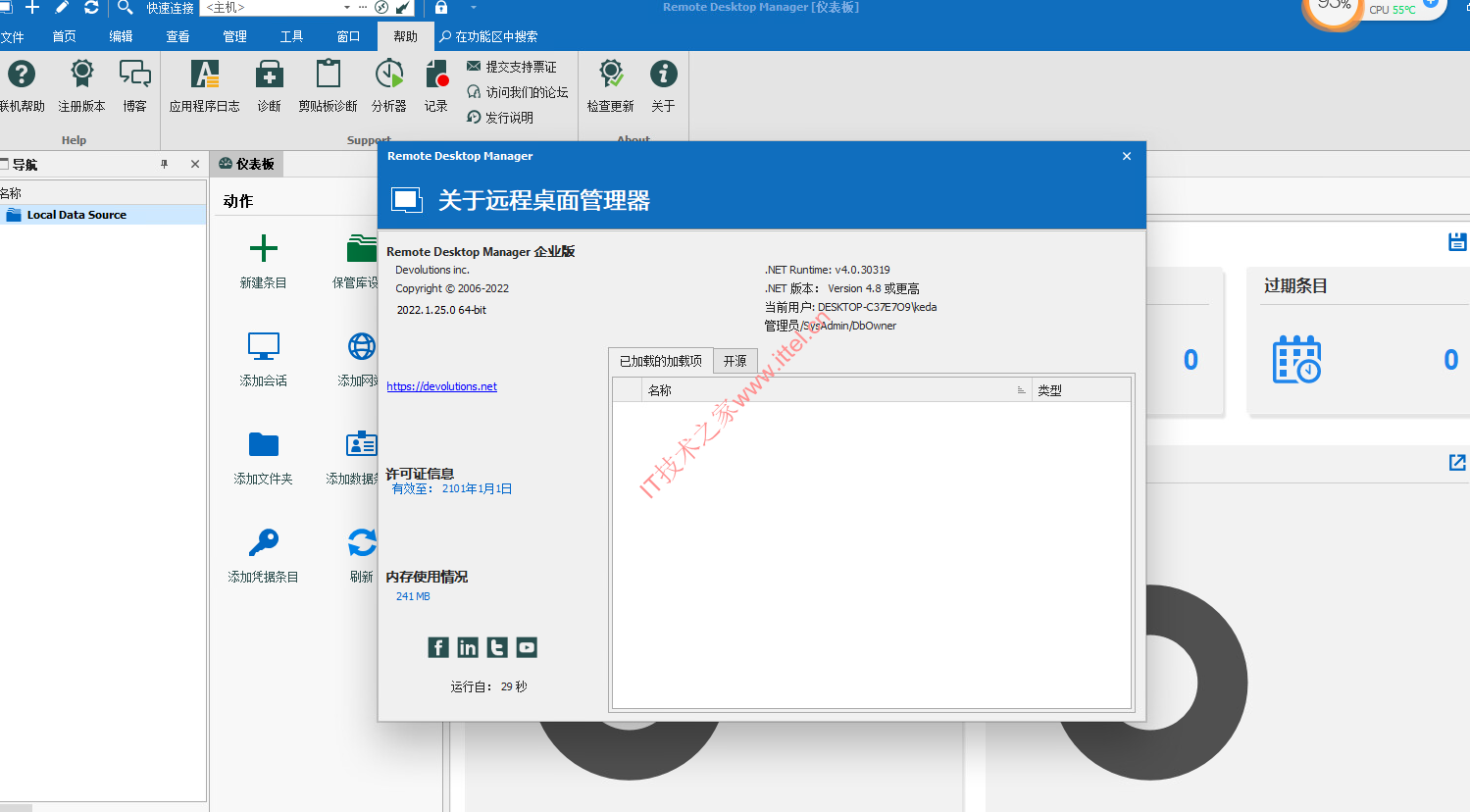The image size is (1470, 812).
Task: Click the 添加数据 contact card icon
Action: pyautogui.click(x=362, y=444)
